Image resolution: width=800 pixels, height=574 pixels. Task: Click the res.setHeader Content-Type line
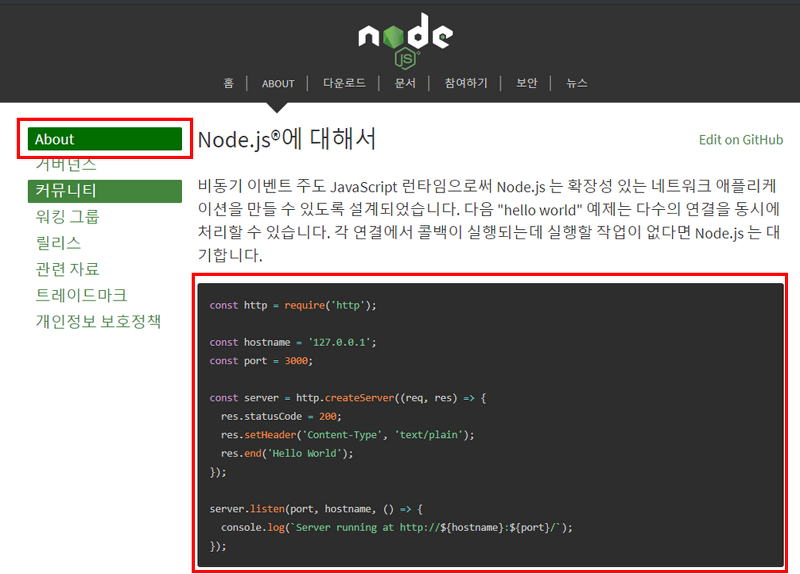(x=347, y=435)
